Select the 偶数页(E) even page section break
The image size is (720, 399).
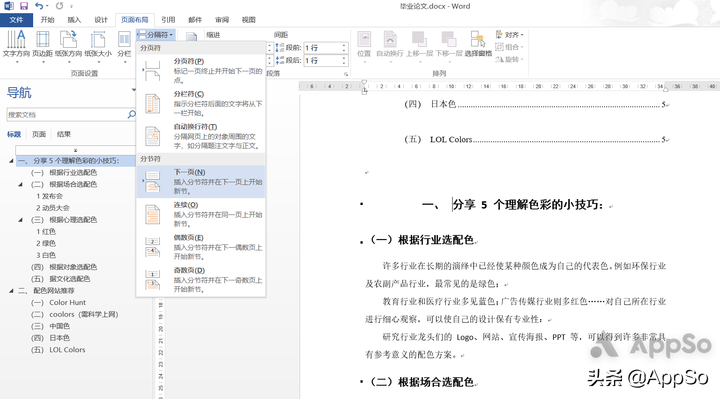(201, 247)
